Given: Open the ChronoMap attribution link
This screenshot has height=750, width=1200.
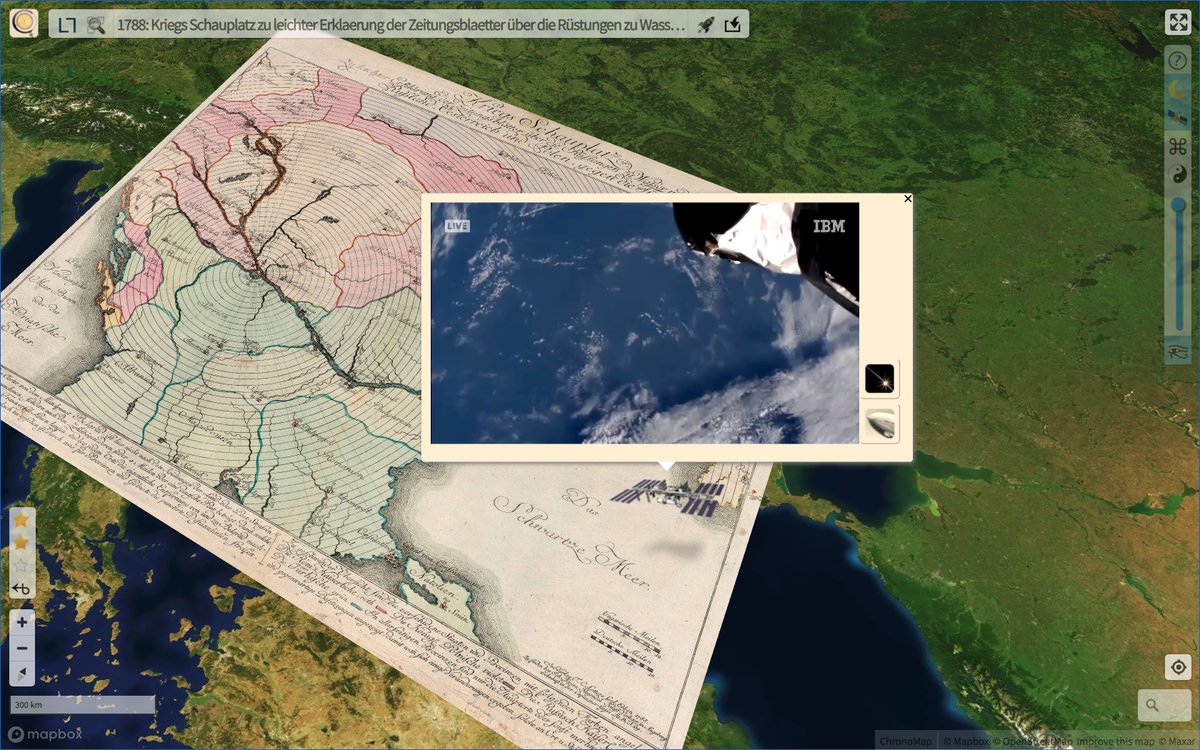Looking at the screenshot, I should (x=907, y=741).
